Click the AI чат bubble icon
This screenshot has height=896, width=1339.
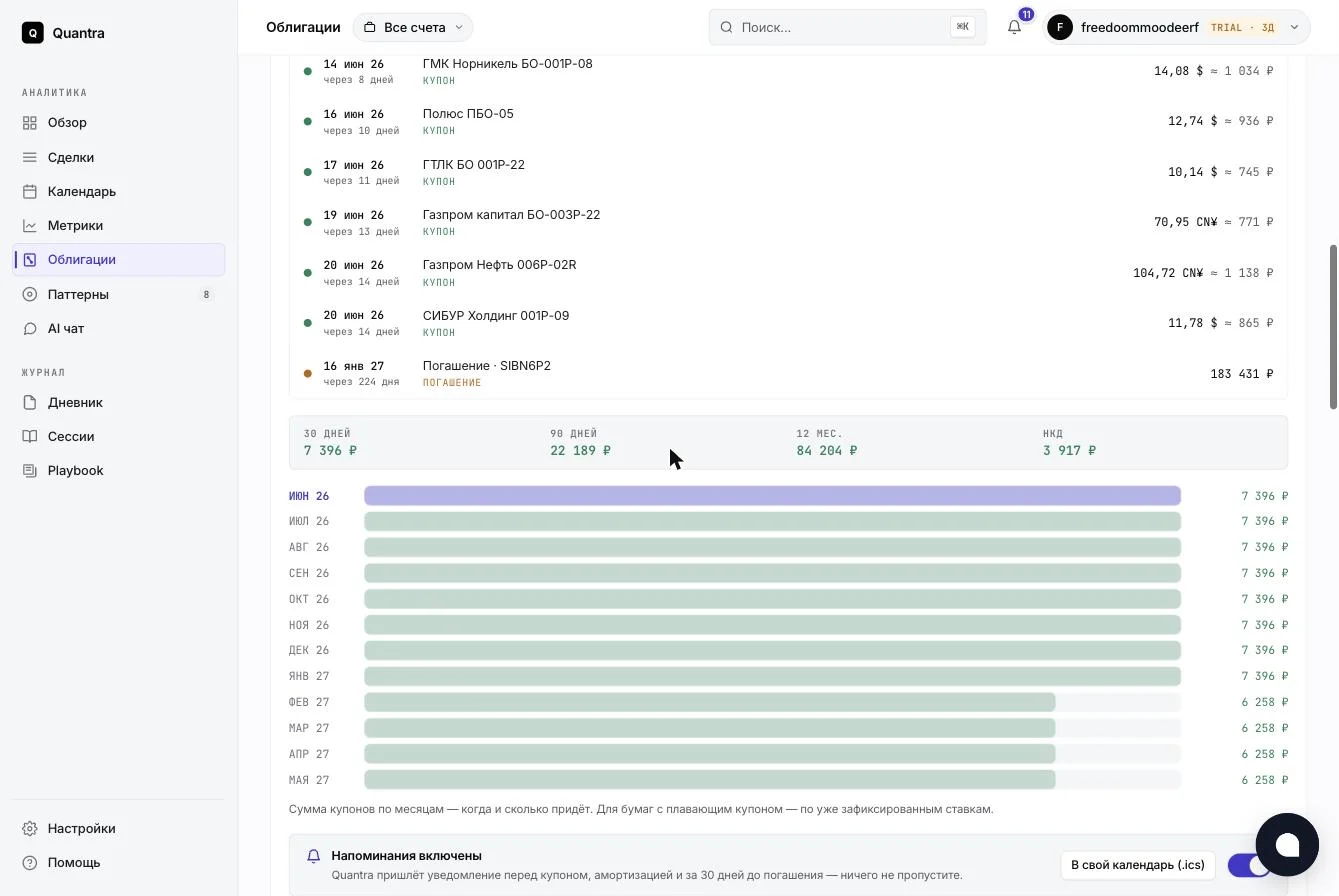pos(30,328)
